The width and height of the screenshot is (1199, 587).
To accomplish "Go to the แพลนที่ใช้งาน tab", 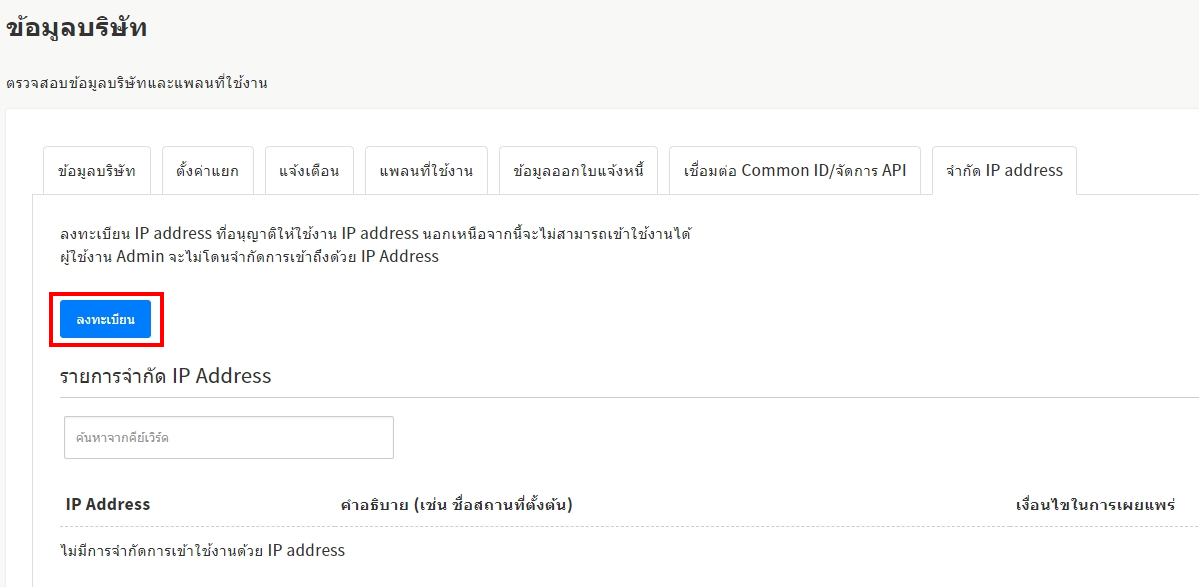I will pyautogui.click(x=426, y=171).
